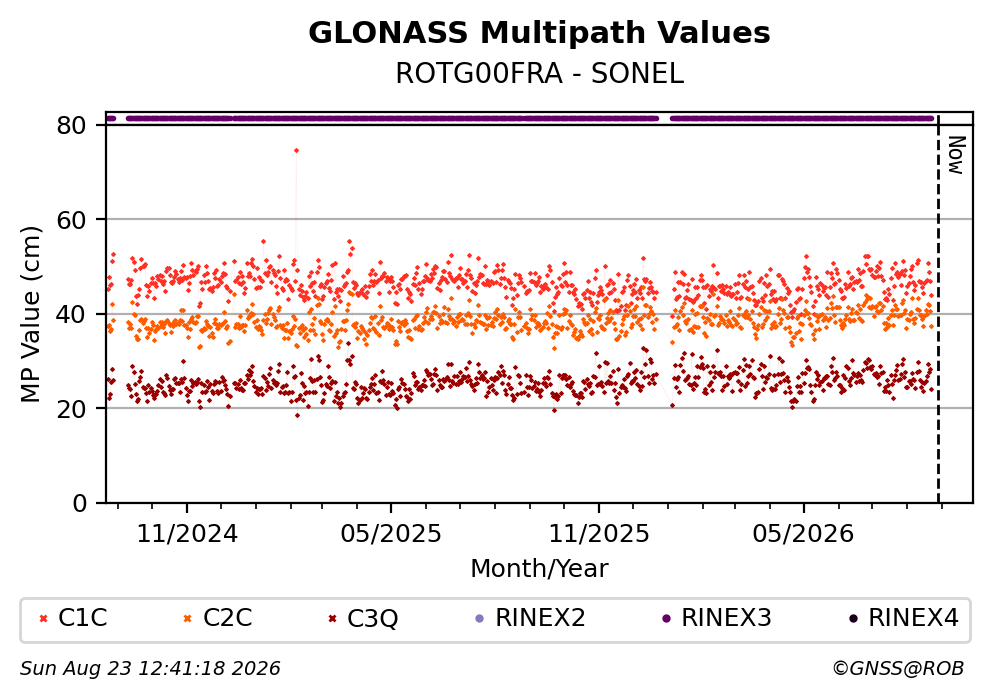Click the RINEX4 legend dot
Viewport: 993px width, 699px height.
[852, 618]
